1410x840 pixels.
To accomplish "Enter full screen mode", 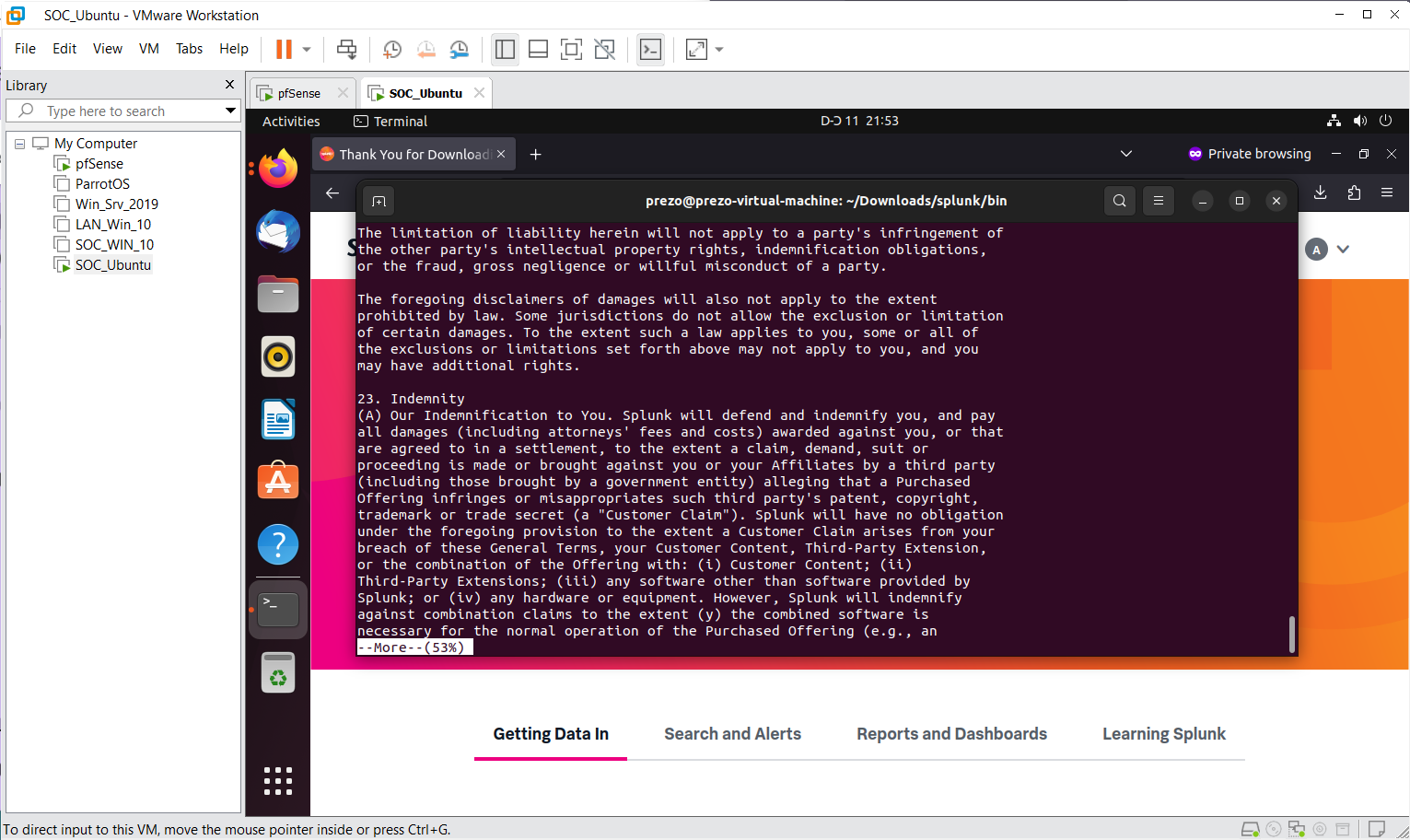I will coord(571,50).
